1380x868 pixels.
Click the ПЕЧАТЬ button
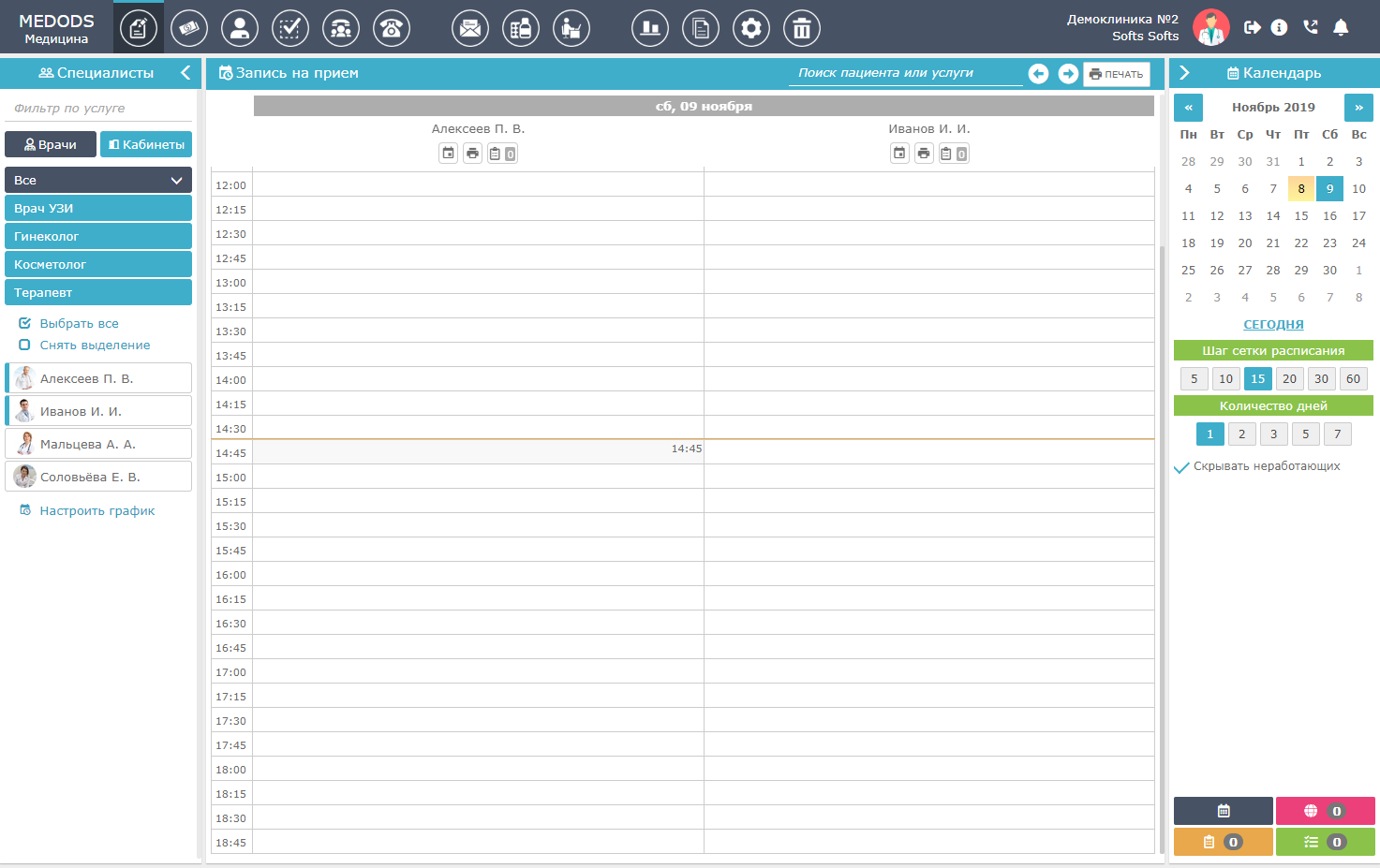pos(1117,74)
